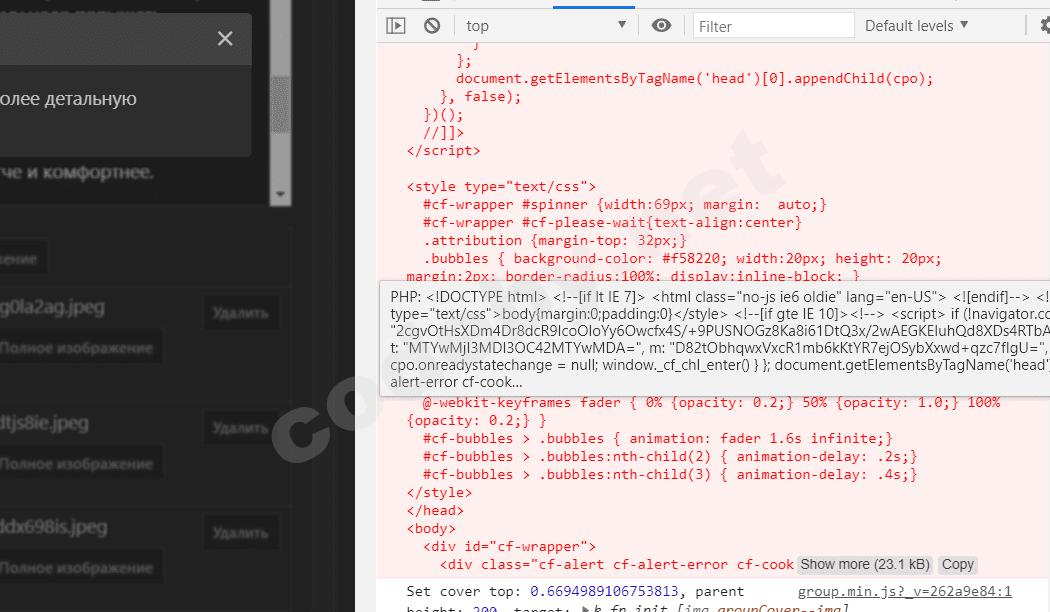Screen dimensions: 1050x612
Task: Click the <body> tag line in console
Action: coord(431,528)
